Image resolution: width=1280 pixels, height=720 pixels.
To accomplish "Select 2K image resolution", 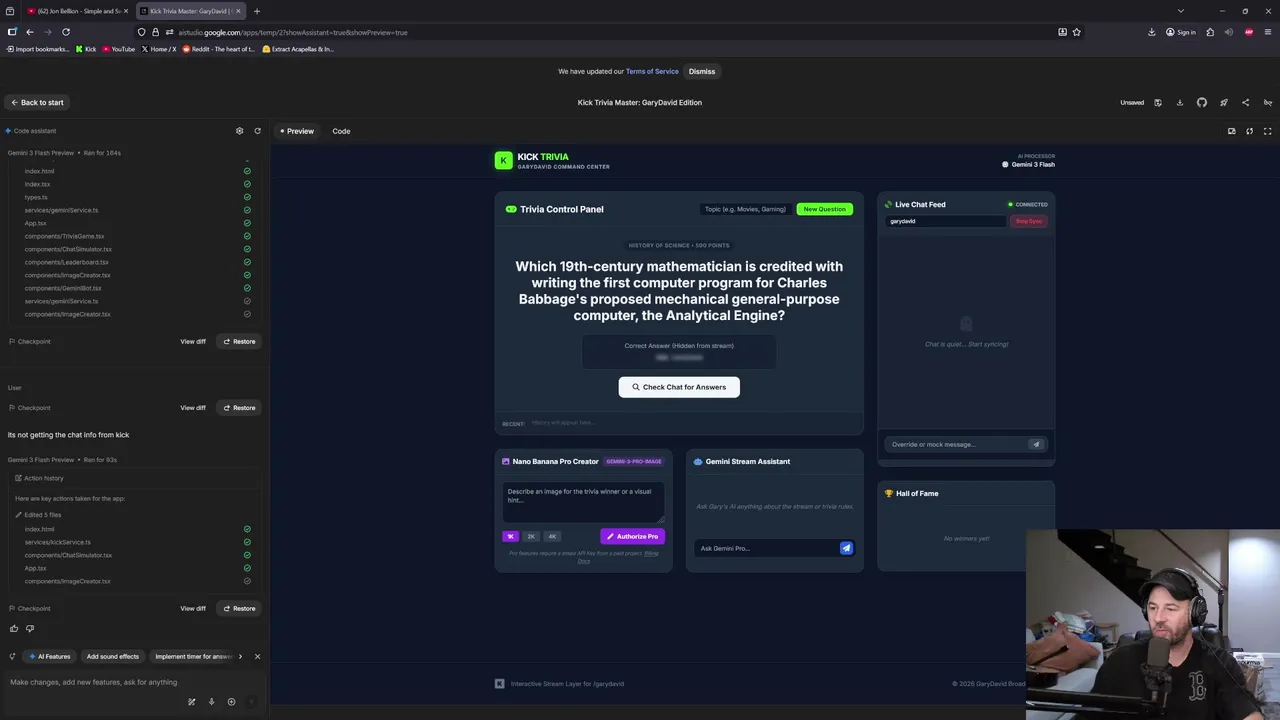I will point(531,536).
